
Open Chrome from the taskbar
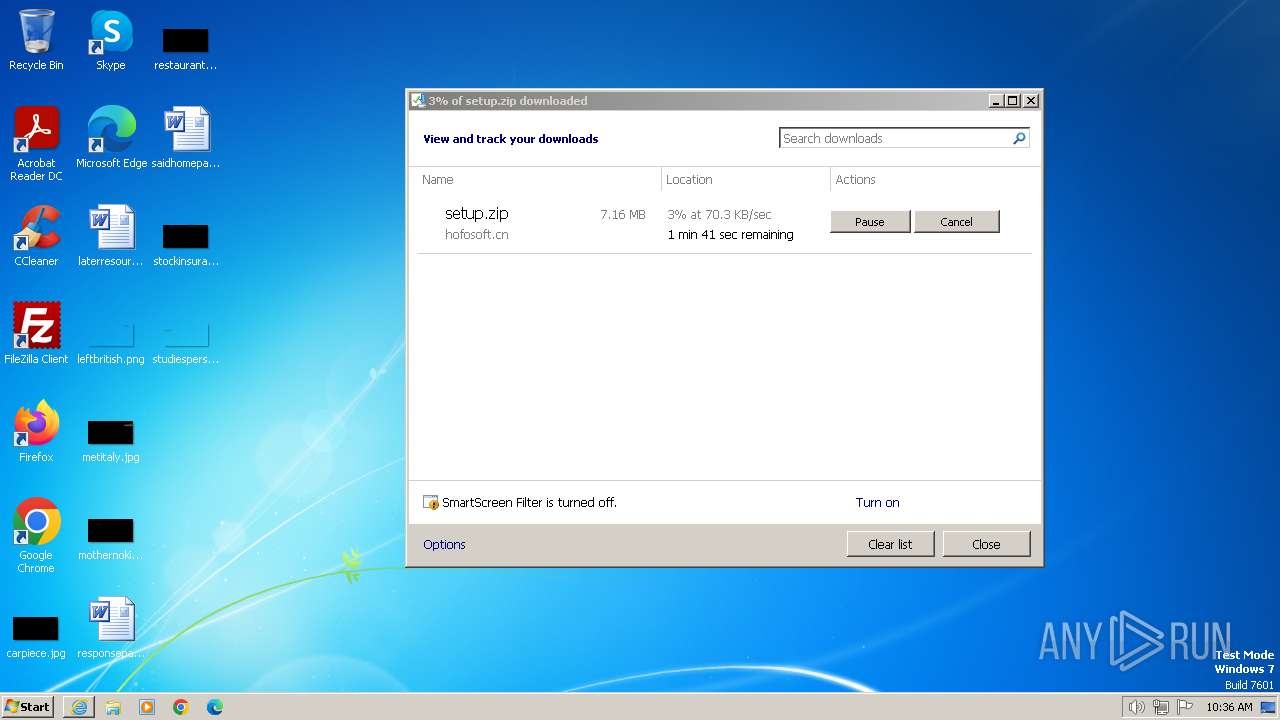(181, 707)
